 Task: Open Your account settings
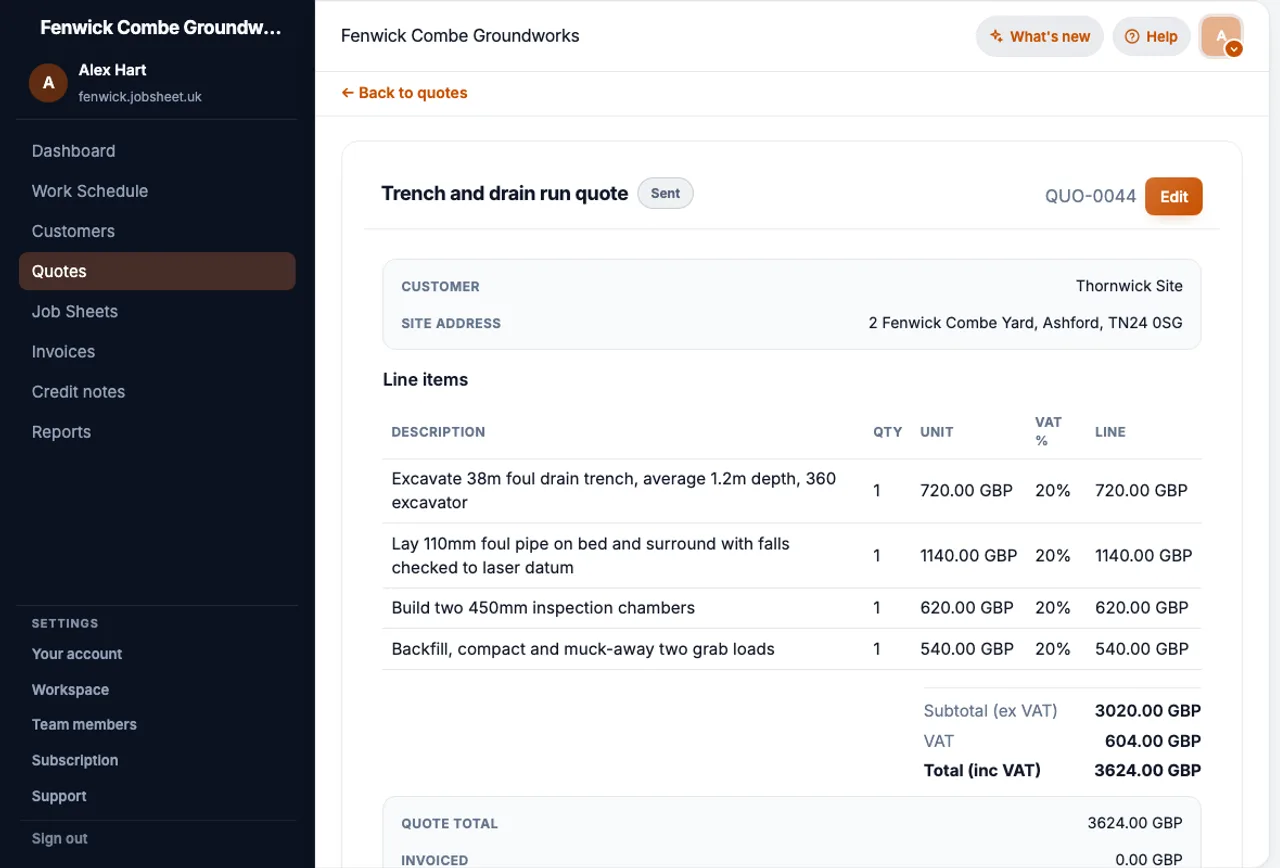click(x=77, y=654)
